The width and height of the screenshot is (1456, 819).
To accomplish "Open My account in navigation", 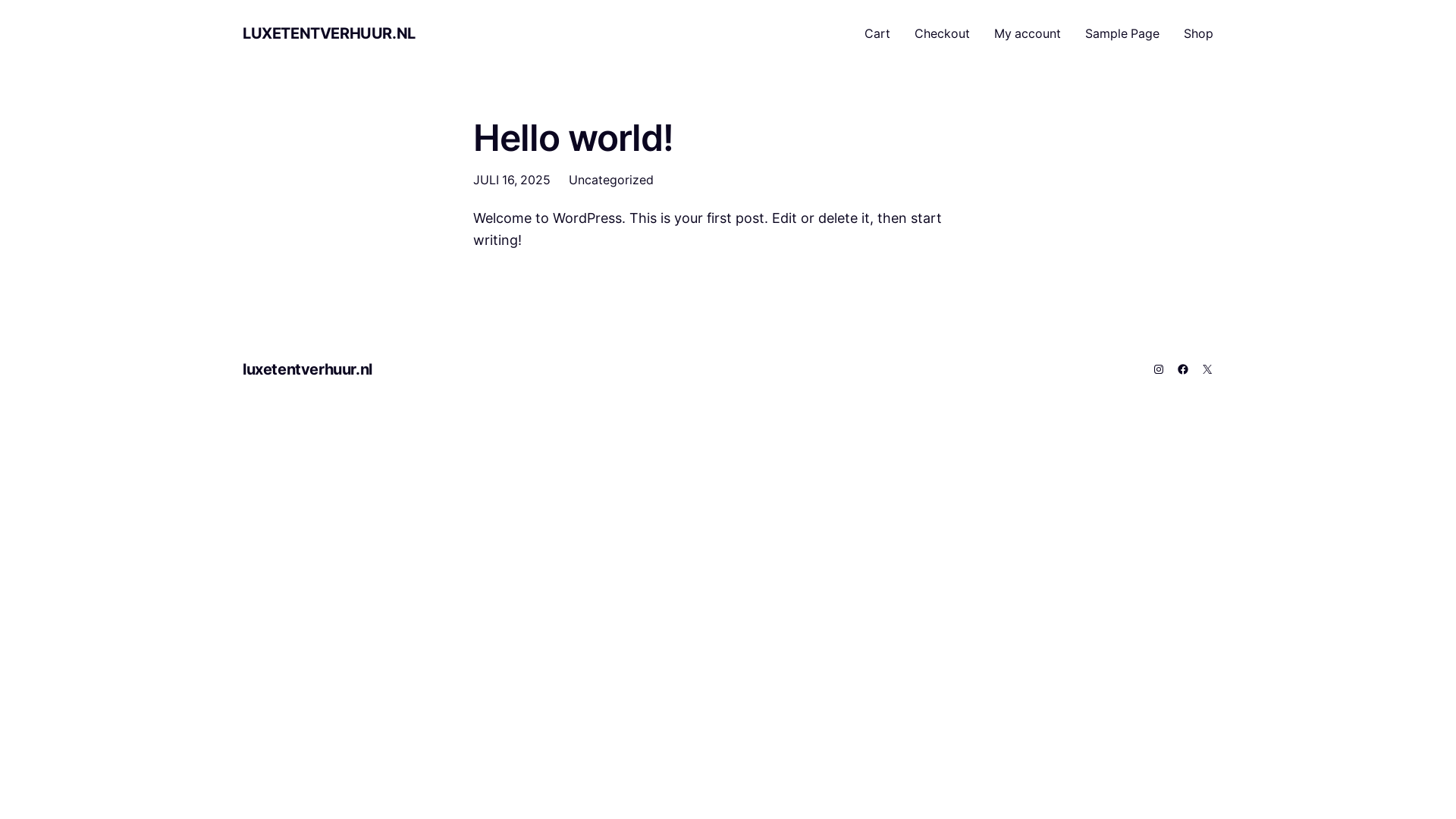I will (1027, 33).
